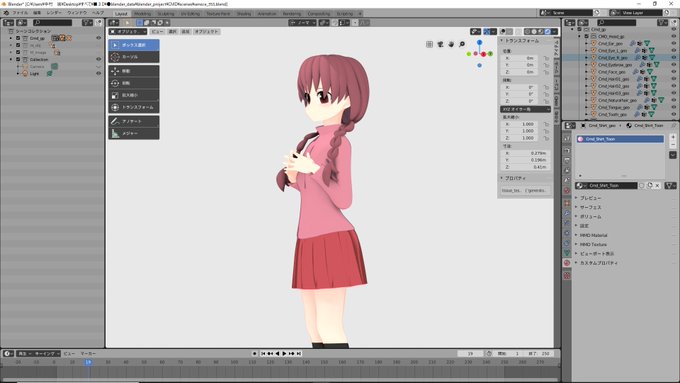Screen dimensions: 680x383
Task: Click the camera view icon in viewport
Action: click(440, 44)
